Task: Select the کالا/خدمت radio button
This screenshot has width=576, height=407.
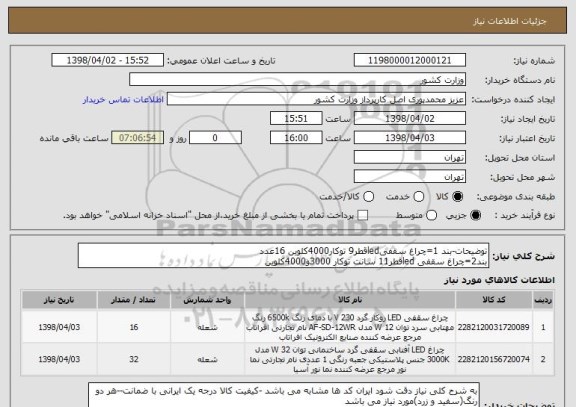Action: point(368,197)
